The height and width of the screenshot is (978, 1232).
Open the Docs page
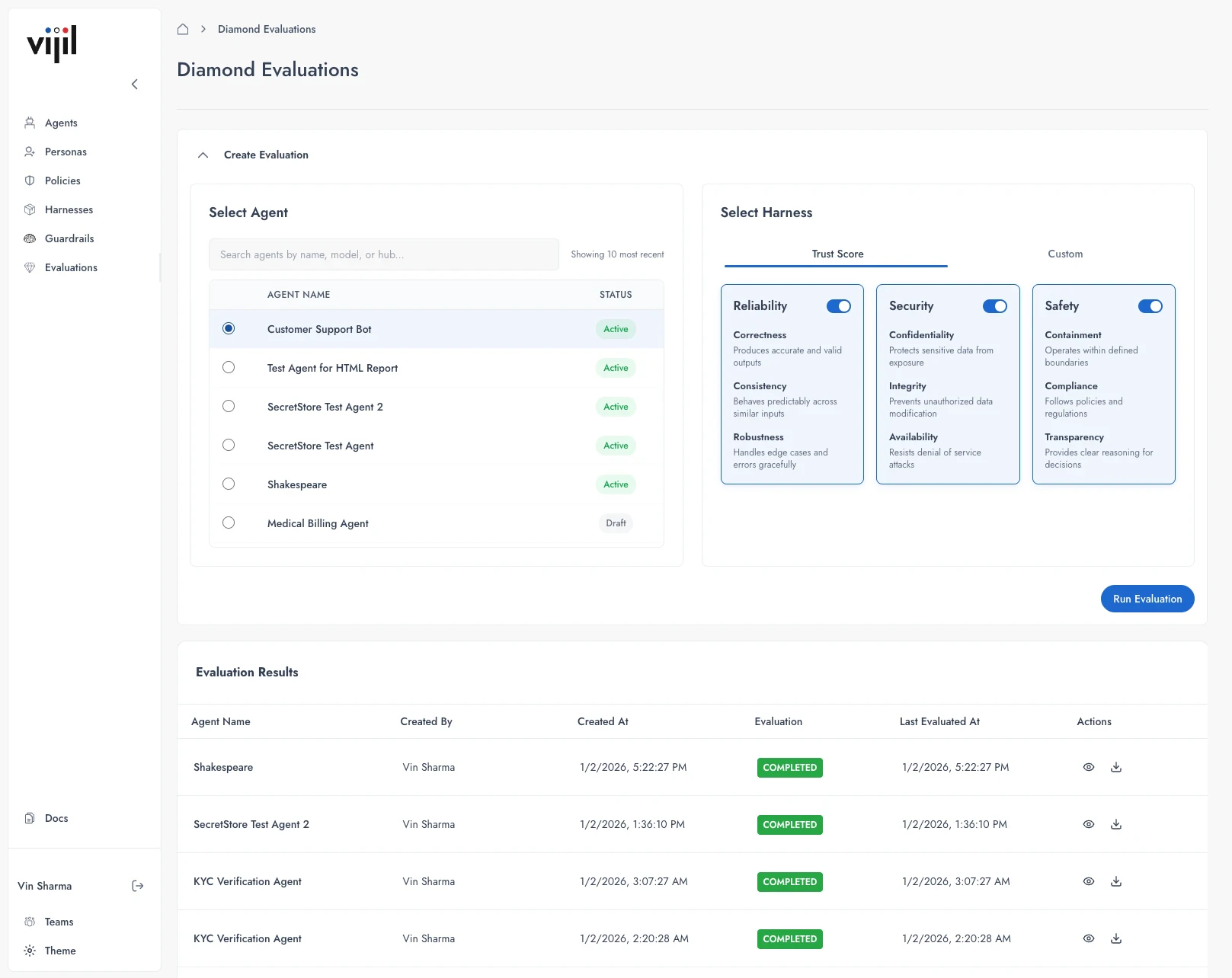[x=56, y=818]
